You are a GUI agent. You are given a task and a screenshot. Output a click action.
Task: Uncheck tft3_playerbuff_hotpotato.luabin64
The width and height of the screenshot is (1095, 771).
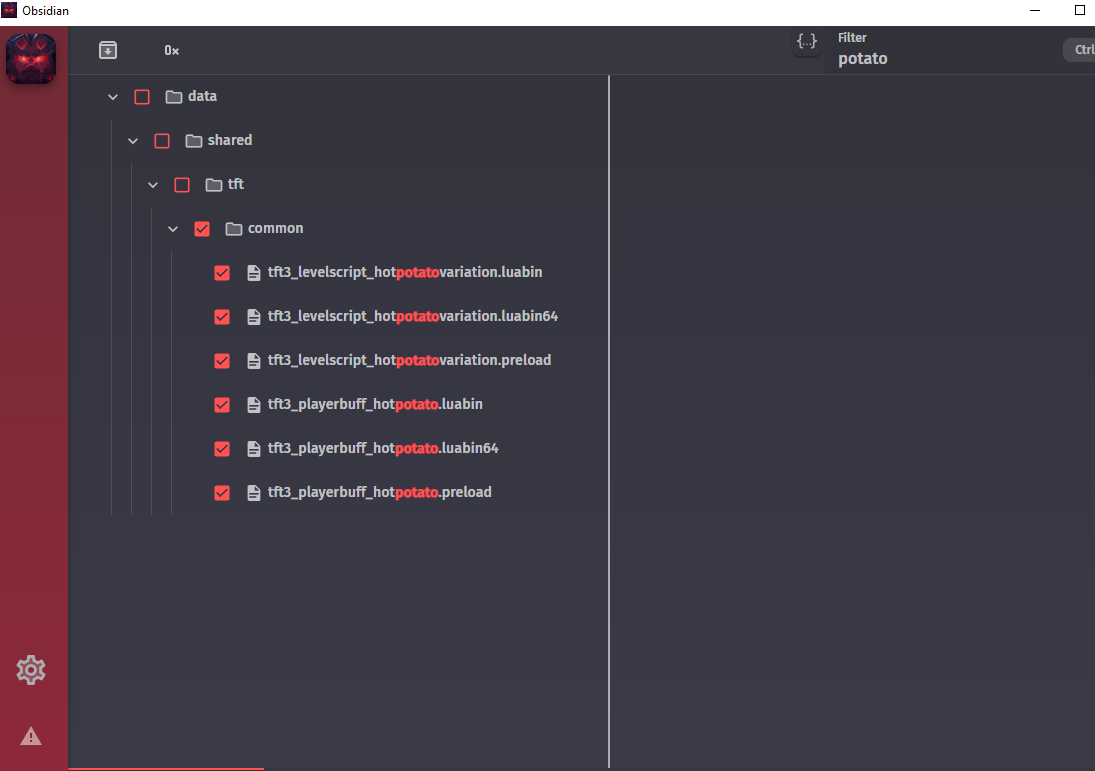221,448
